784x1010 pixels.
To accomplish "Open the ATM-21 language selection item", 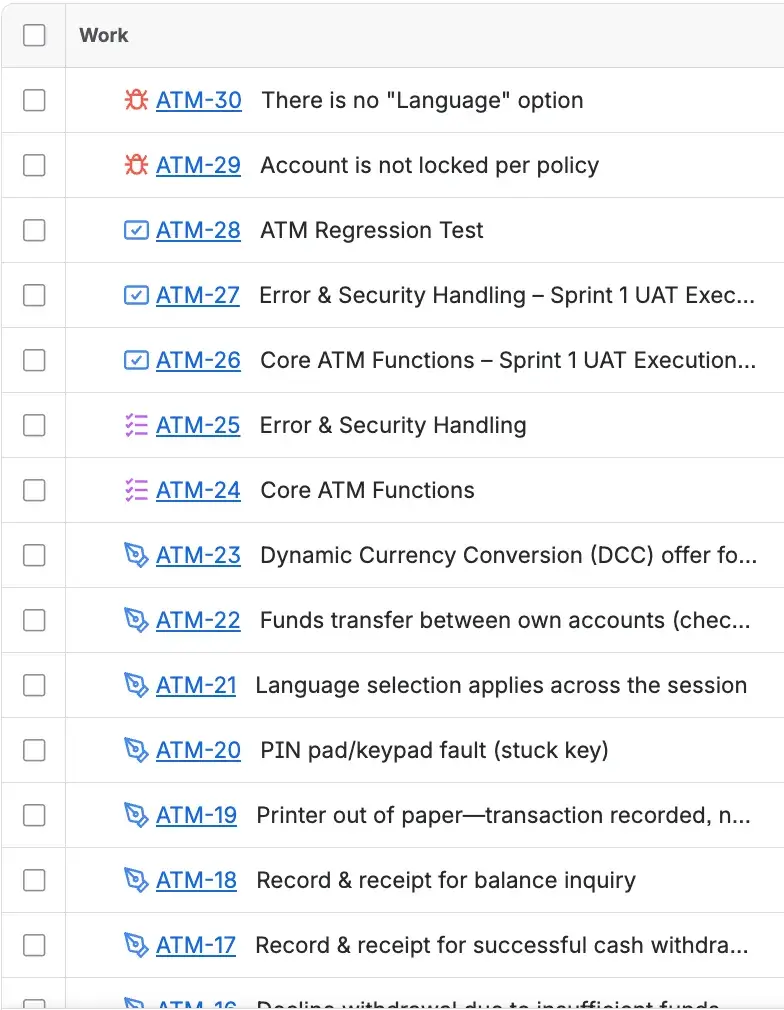I will pyautogui.click(x=196, y=685).
